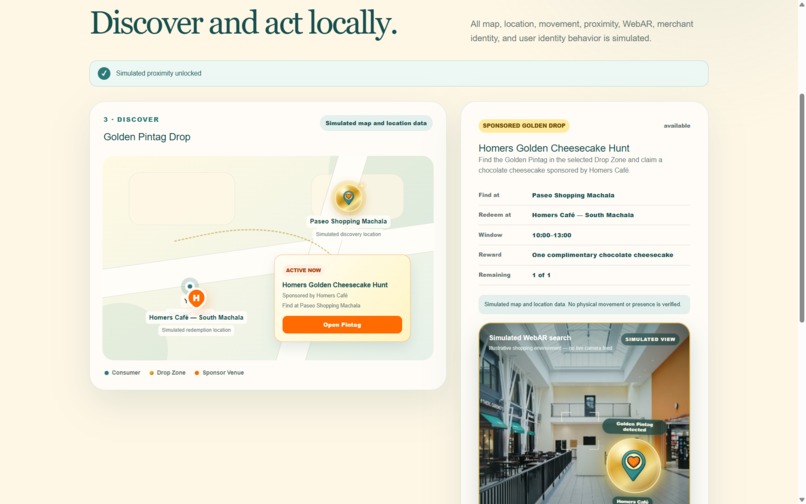
Task: Click the SIMULATED VIEW badge
Action: (650, 339)
